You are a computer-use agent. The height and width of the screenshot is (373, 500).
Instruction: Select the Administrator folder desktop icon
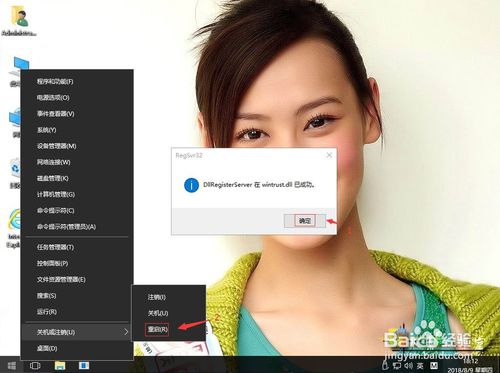[19, 21]
